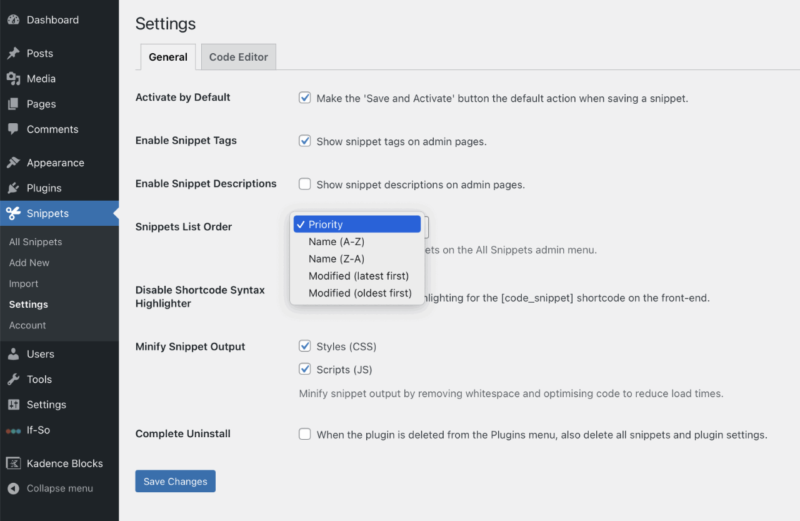Click the Comments speech bubble icon
Viewport: 800px width, 521px height.
pyautogui.click(x=13, y=129)
